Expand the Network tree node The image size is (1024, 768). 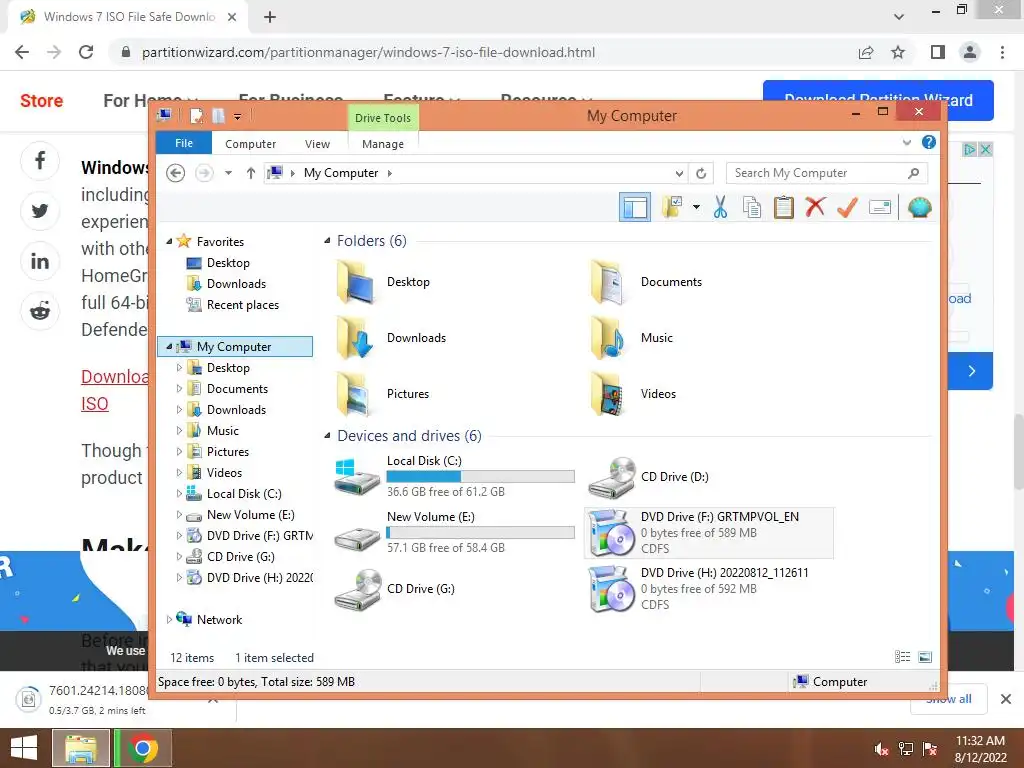coord(169,620)
